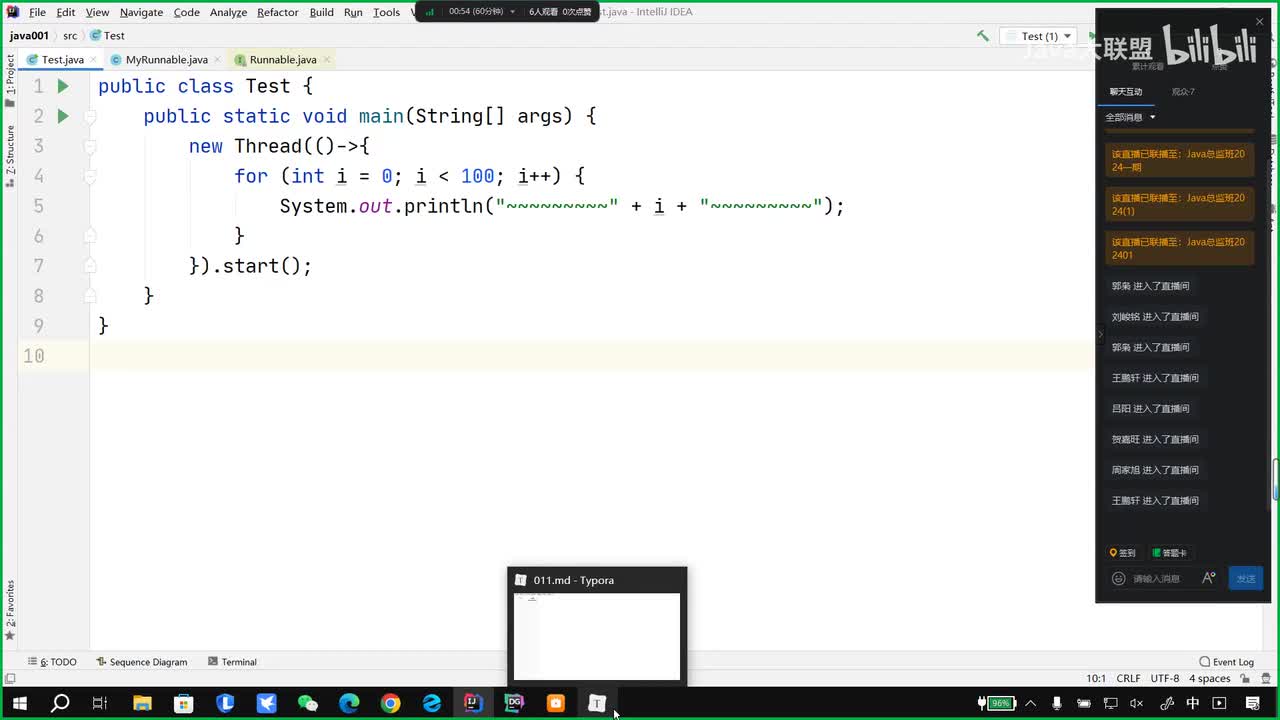1280x720 pixels.
Task: Open the Terminal tool window
Action: [232, 662]
